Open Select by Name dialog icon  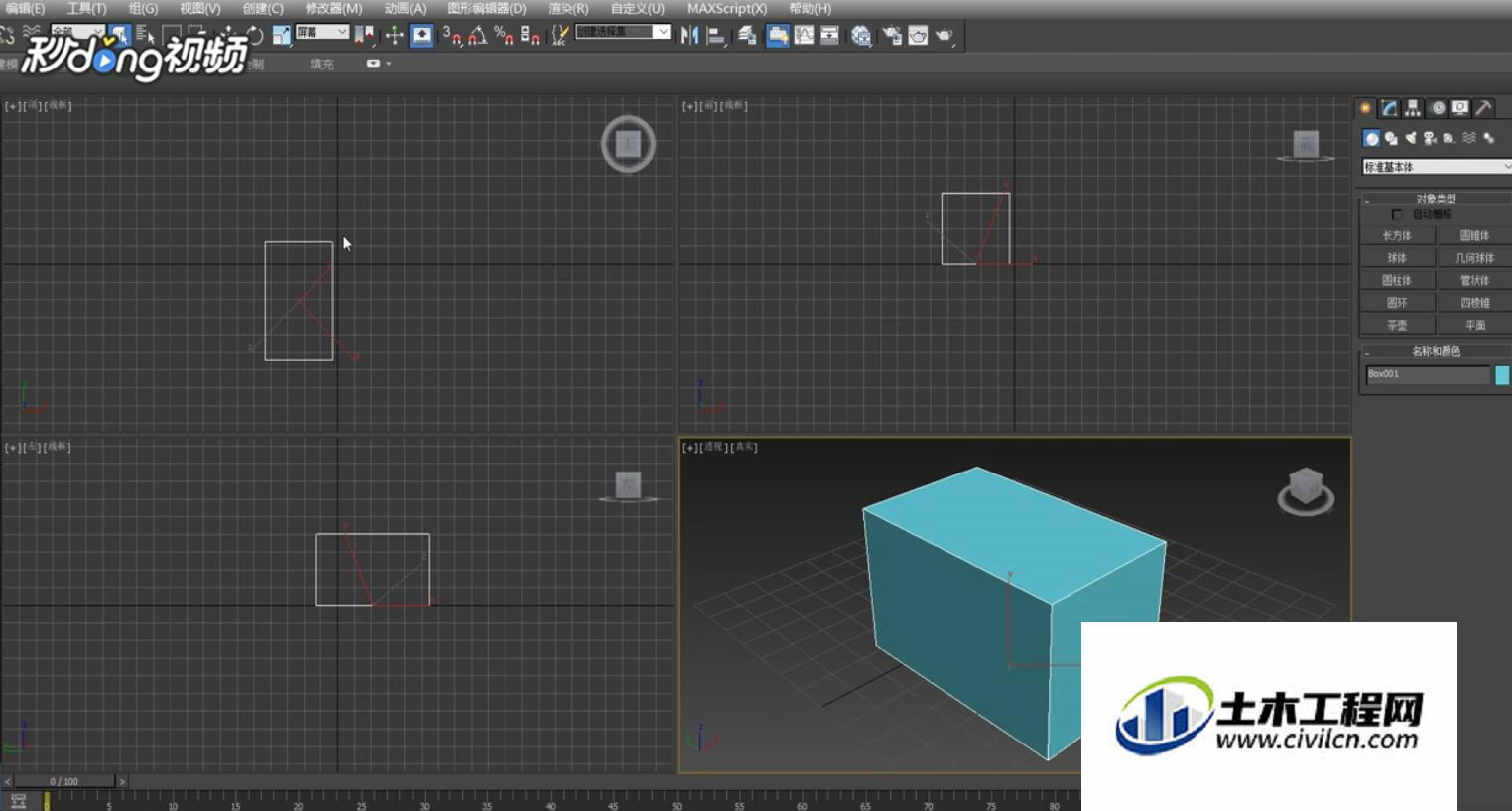pos(145,36)
